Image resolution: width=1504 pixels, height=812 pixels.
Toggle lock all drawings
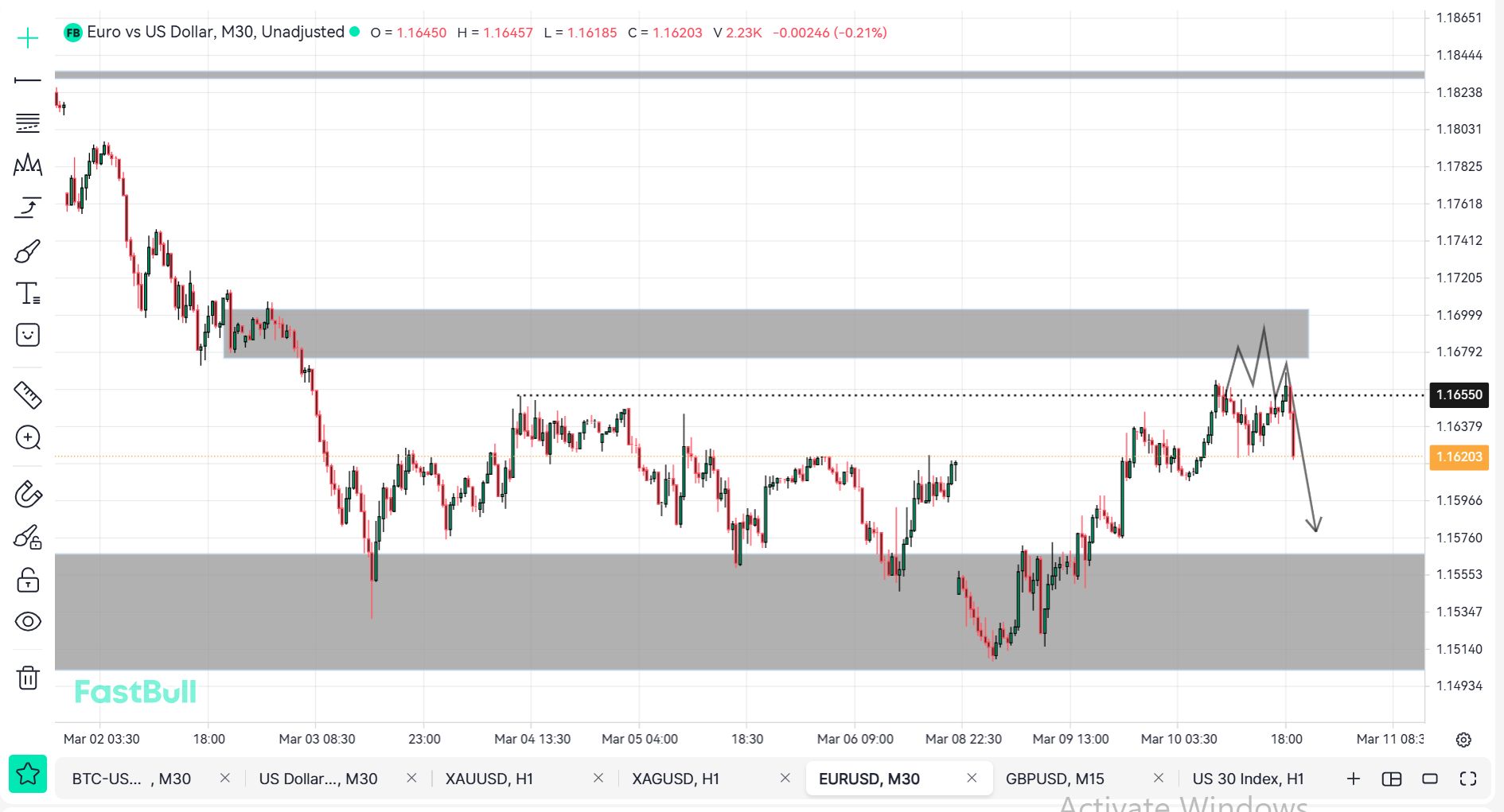[x=28, y=580]
